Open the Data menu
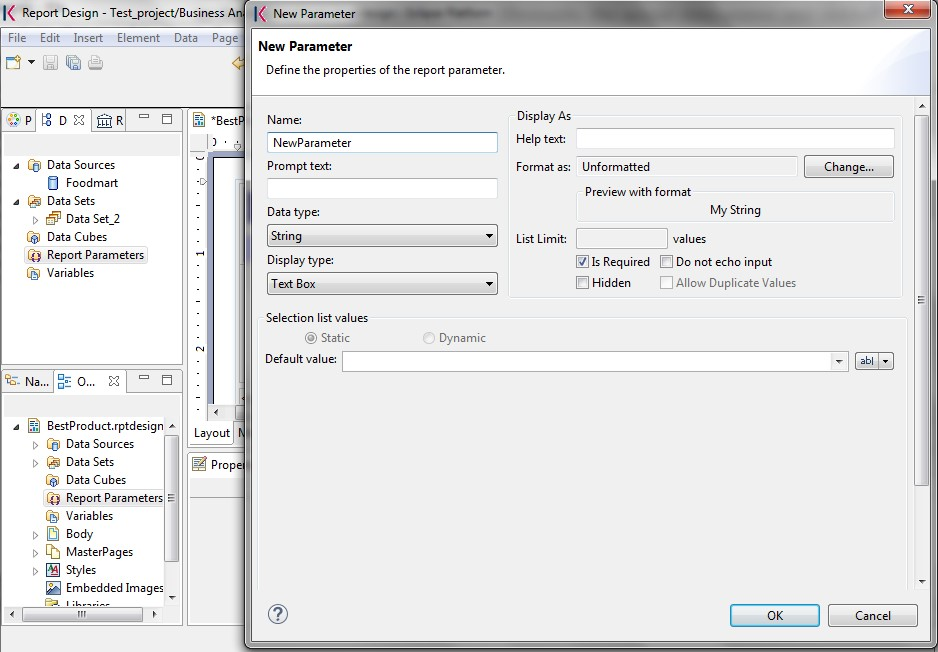Viewport: 938px width, 652px height. (x=185, y=38)
